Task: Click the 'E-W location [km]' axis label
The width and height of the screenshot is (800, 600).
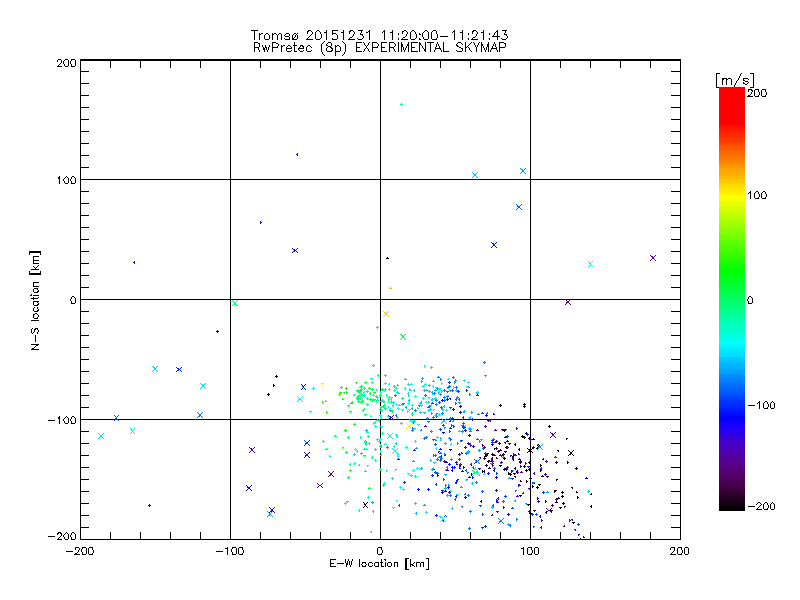Action: tap(379, 564)
